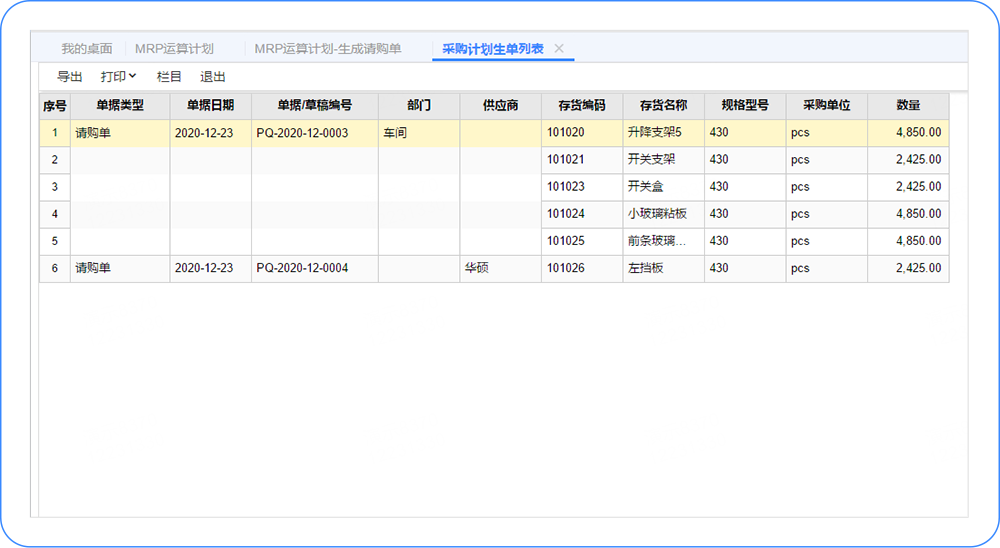Click the 单据/草稿编号 column header
The image size is (1000, 548).
pos(314,105)
